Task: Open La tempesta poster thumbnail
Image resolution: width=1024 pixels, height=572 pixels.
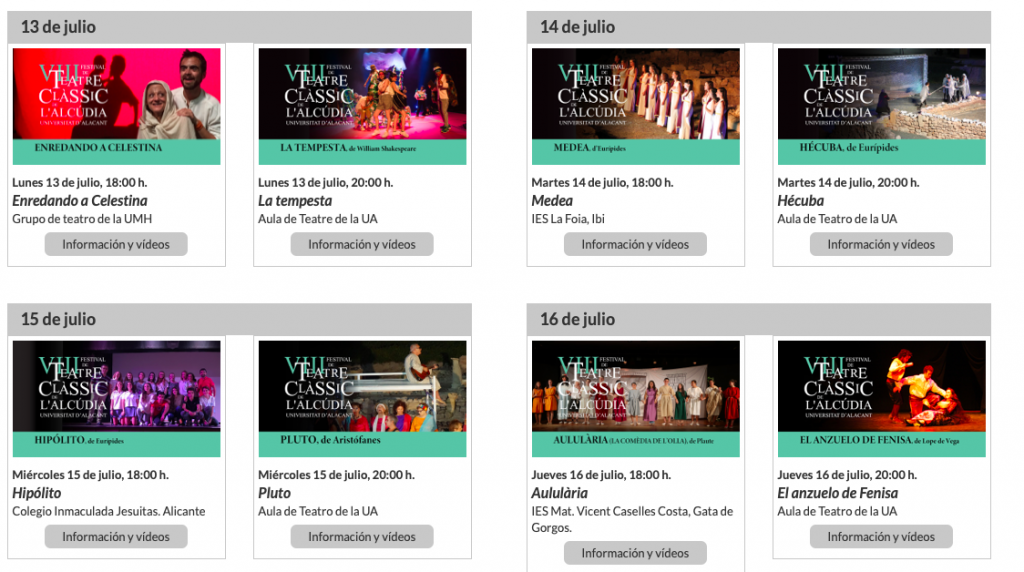Action: tap(362, 106)
